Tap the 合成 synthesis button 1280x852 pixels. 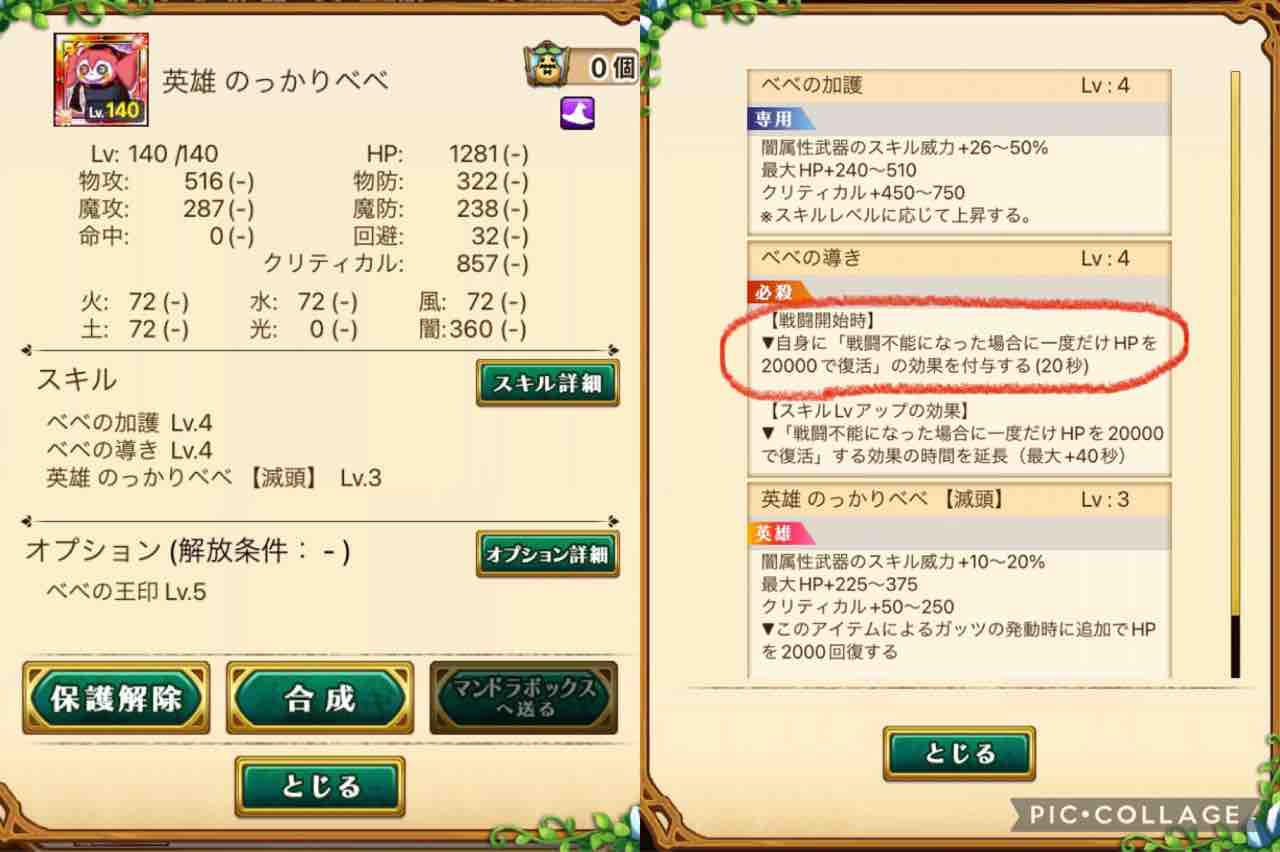coord(320,697)
